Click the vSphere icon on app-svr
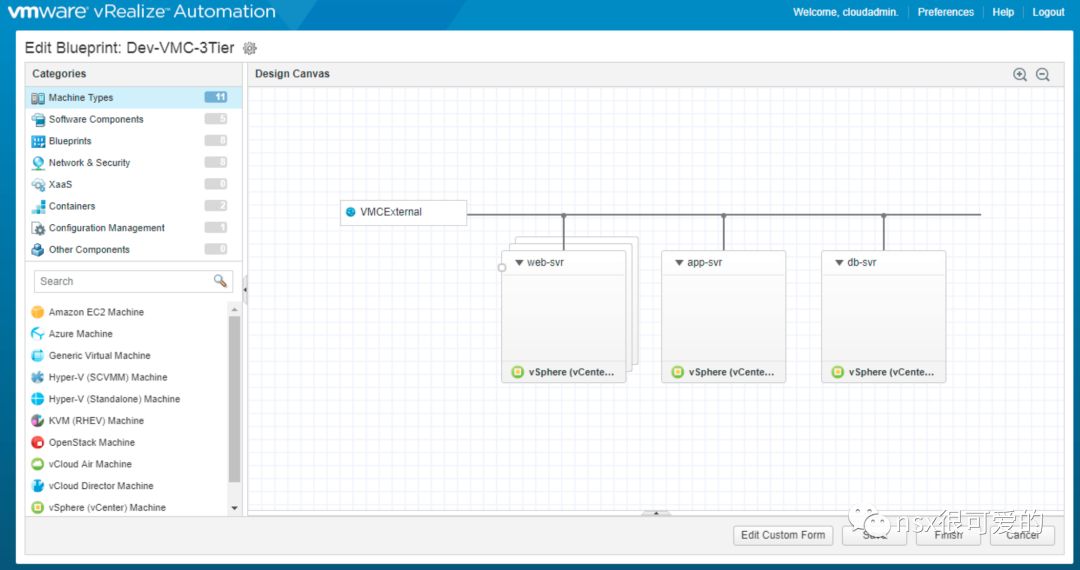Screen dimensions: 1080x570 (677, 372)
